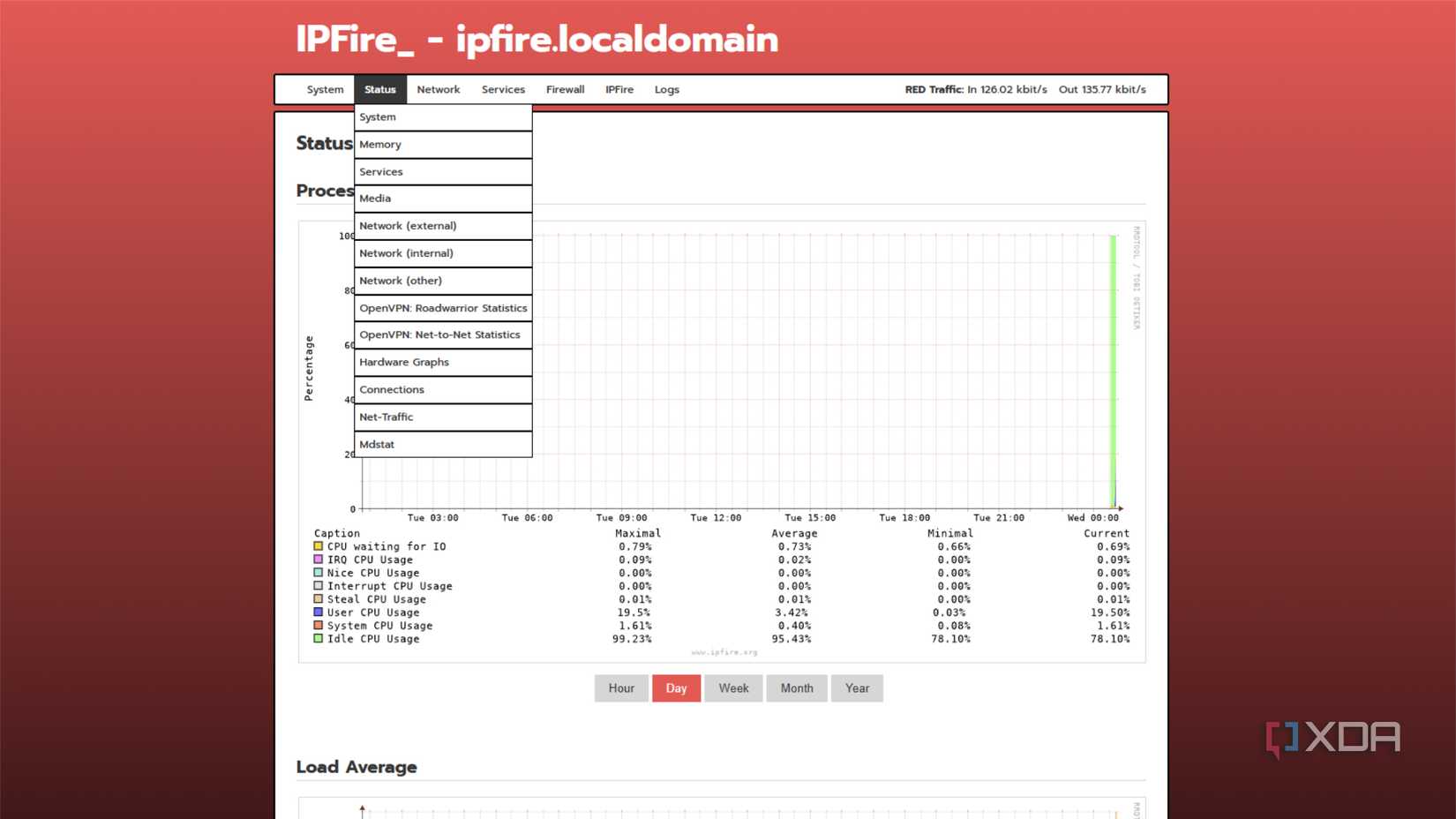Select Net-Traffic in the dropdown

(x=387, y=417)
